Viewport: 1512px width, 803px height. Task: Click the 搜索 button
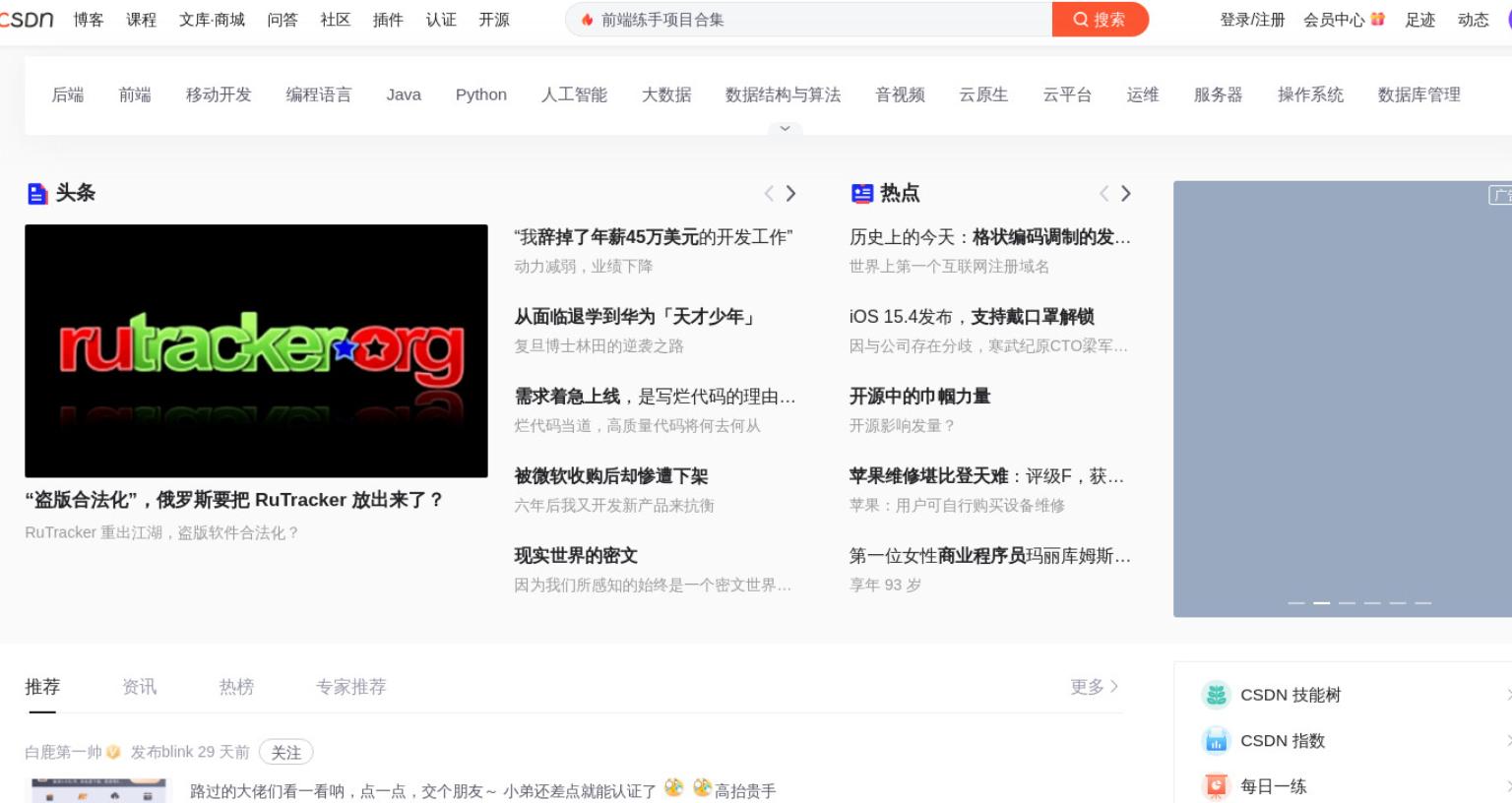[1100, 20]
